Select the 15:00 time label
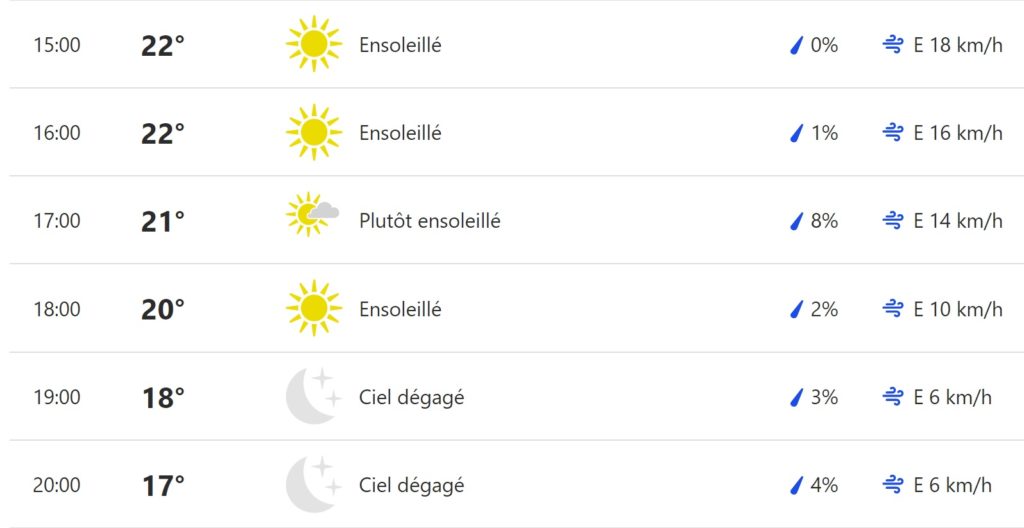The width and height of the screenshot is (1024, 528). 57,45
